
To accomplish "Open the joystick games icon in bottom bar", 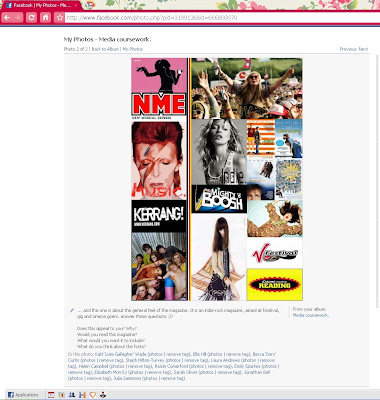I will tap(103, 395).
